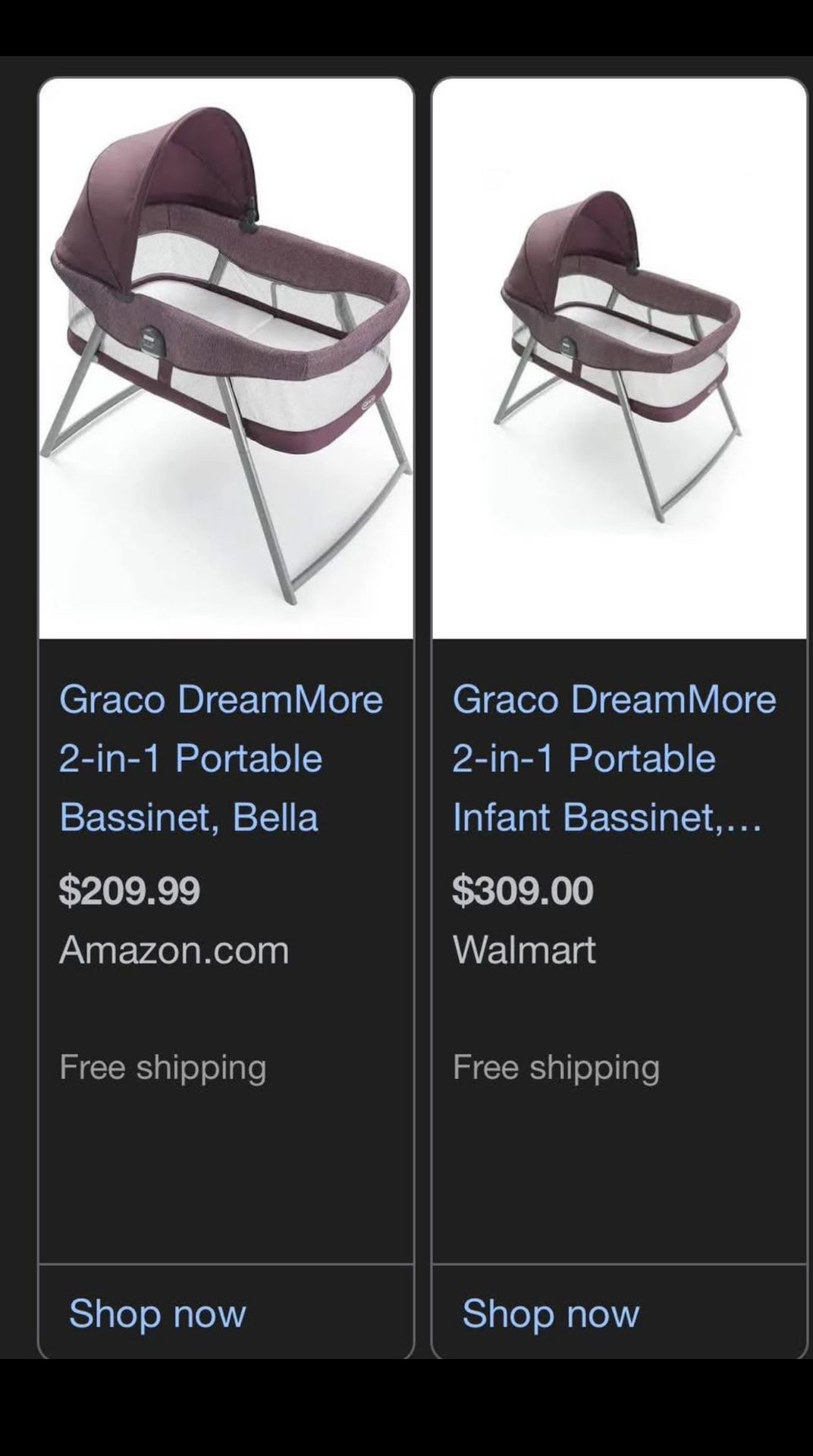Tap the metal rocker legs of Amazon bassinet
The width and height of the screenshot is (813, 1456).
coord(228,493)
